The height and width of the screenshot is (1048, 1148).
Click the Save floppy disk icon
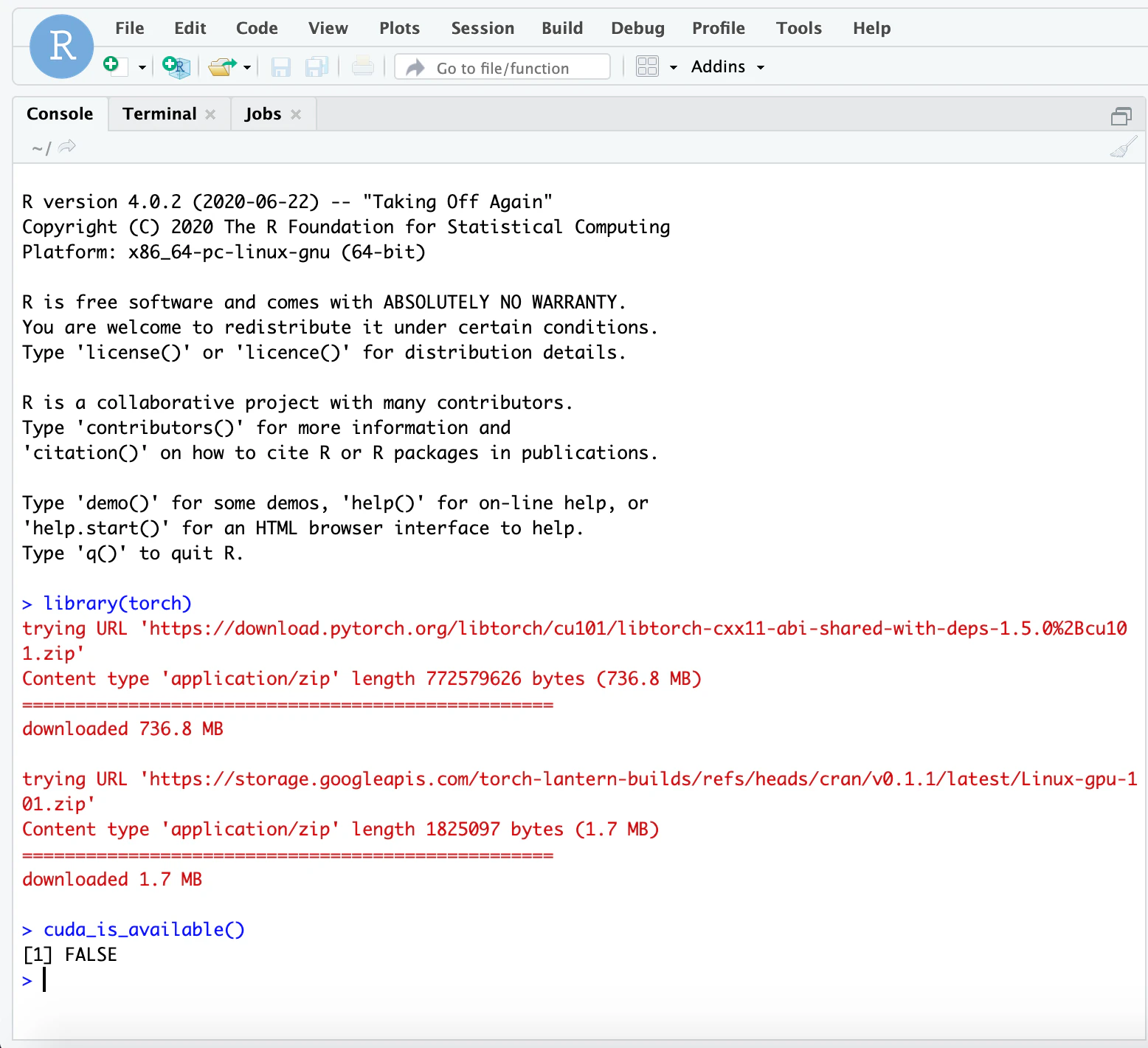point(280,67)
